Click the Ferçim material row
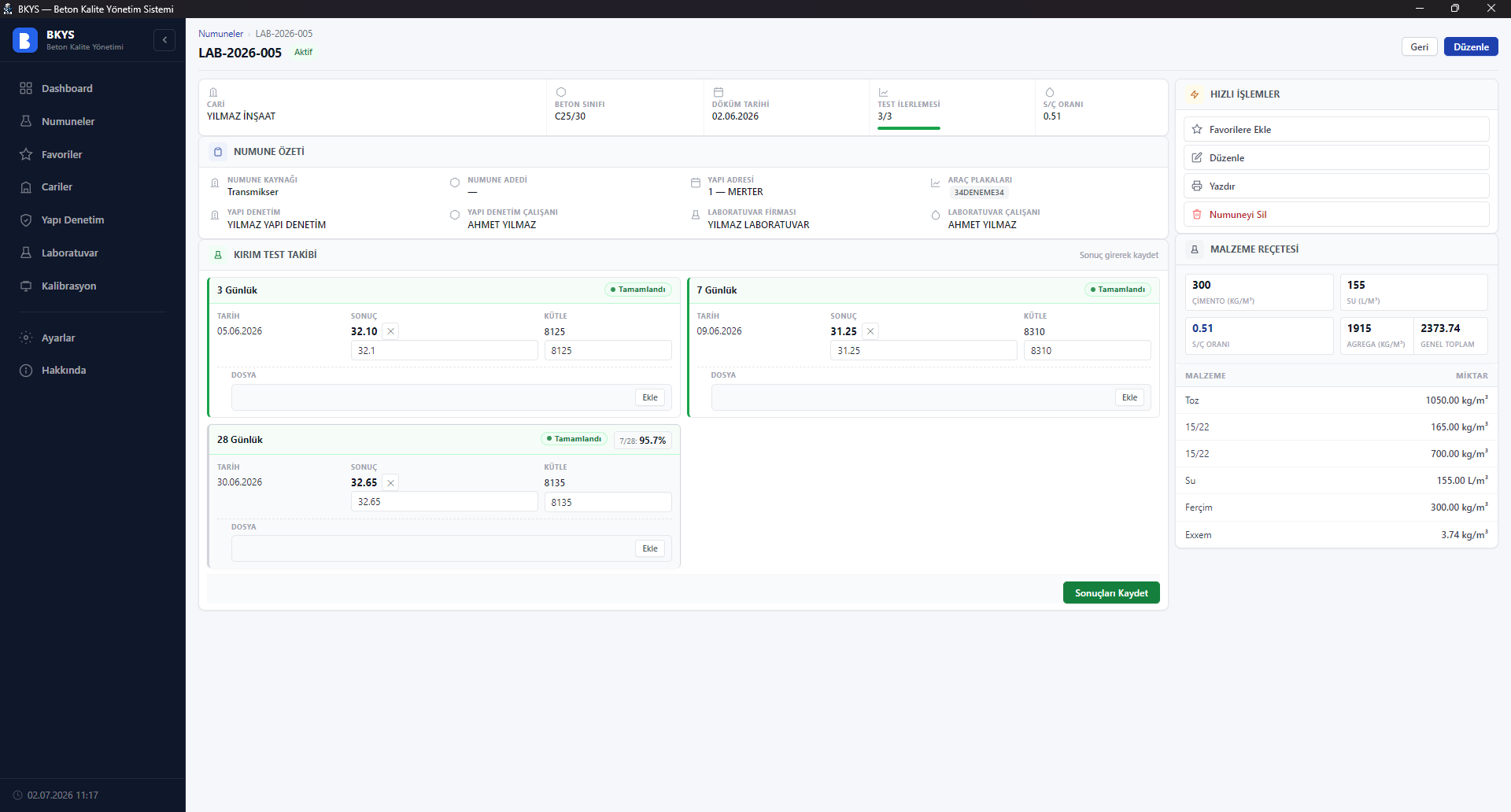The width and height of the screenshot is (1511, 812). coord(1336,507)
